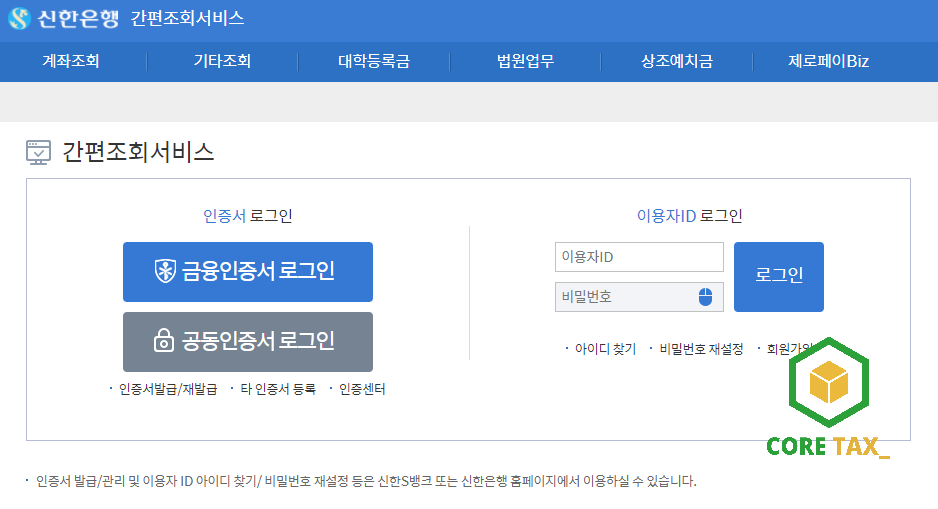Click the 이용자ID 로그인 section heading
Viewport: 938px width, 509px height.
click(689, 216)
